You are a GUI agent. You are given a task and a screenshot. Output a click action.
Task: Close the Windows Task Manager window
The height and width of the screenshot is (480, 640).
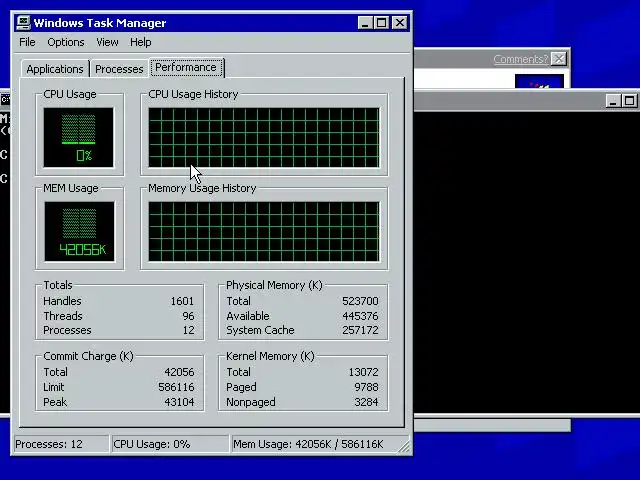tap(400, 23)
